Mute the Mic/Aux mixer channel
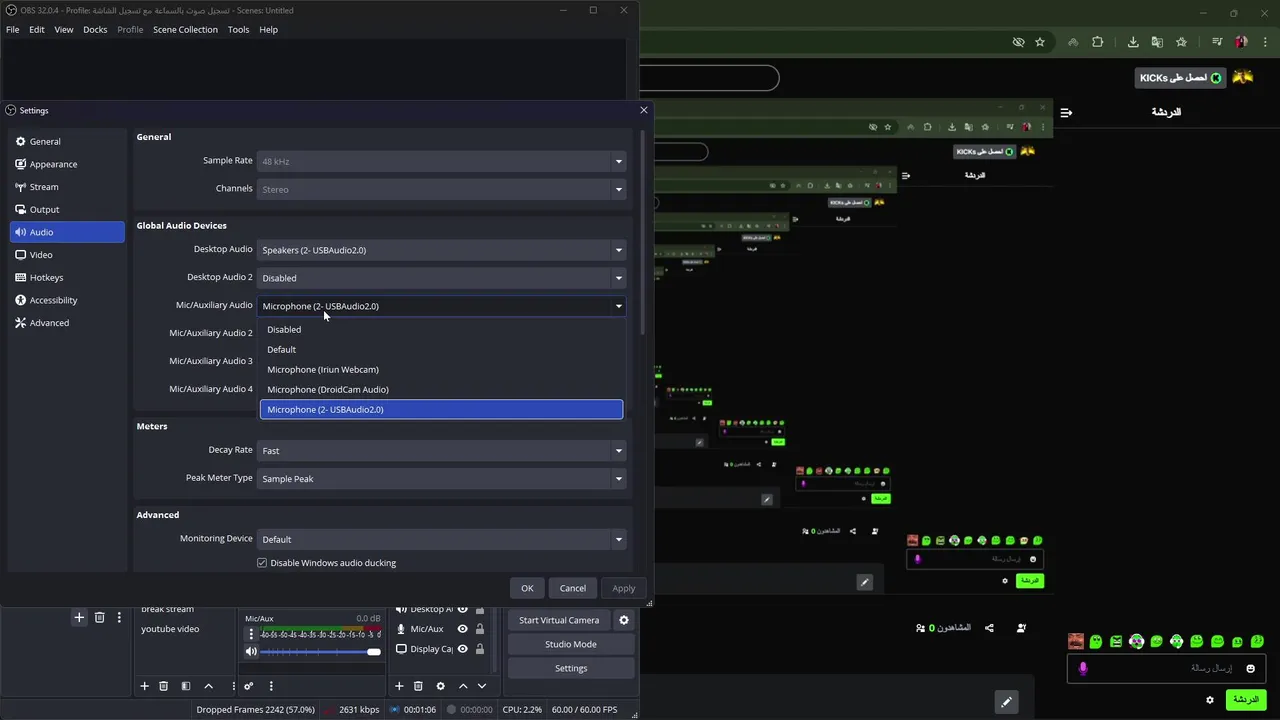 pos(251,652)
